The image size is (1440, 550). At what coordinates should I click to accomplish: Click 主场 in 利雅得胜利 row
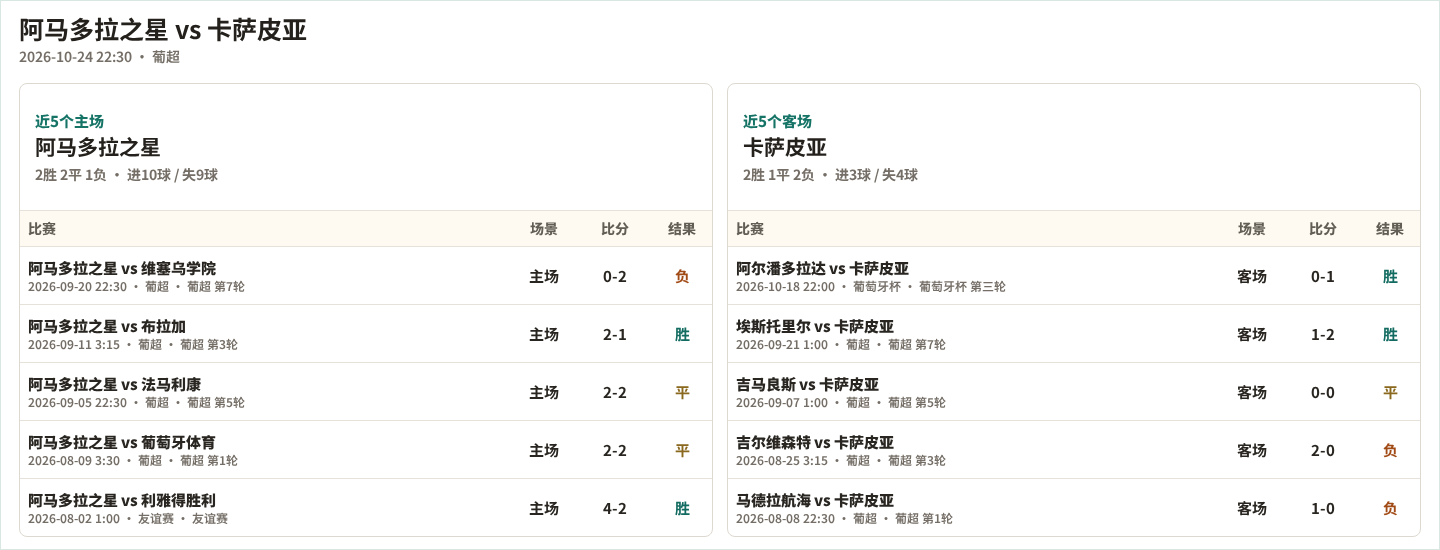tap(544, 508)
